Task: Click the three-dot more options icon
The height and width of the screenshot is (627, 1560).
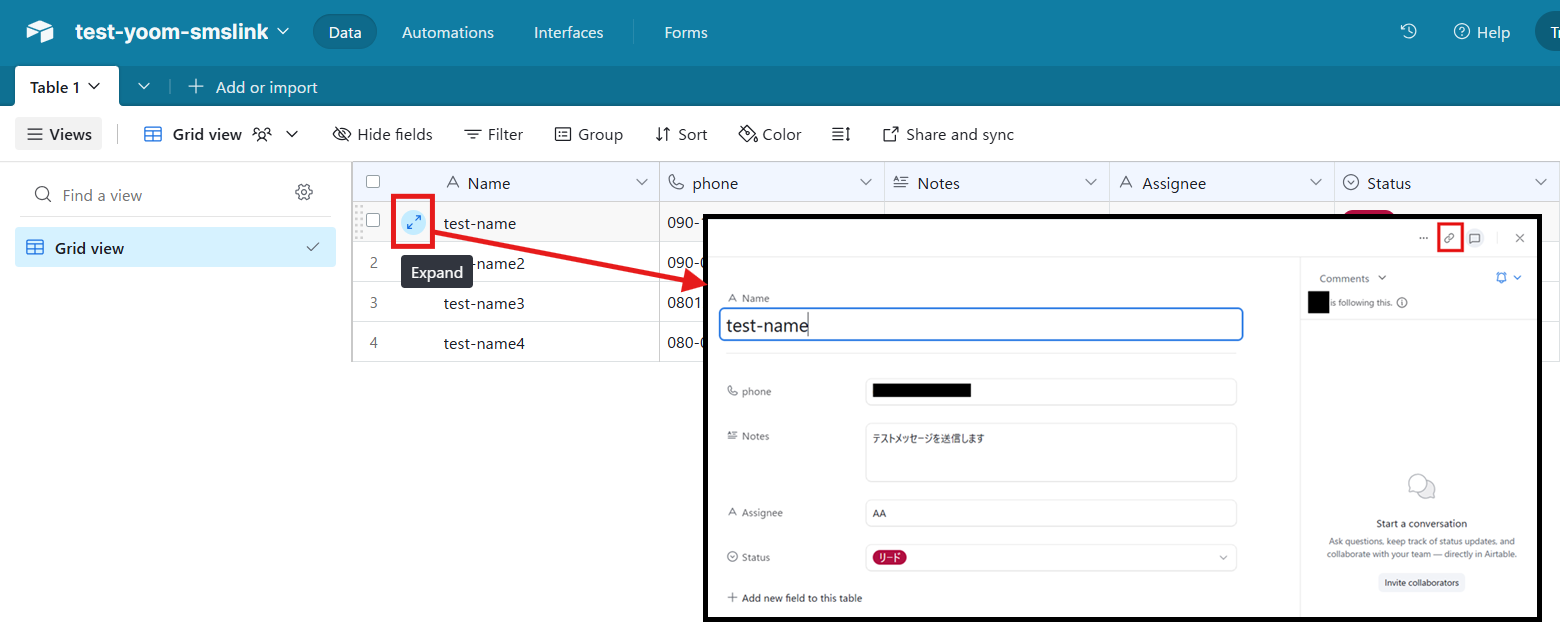Action: pos(1423,238)
